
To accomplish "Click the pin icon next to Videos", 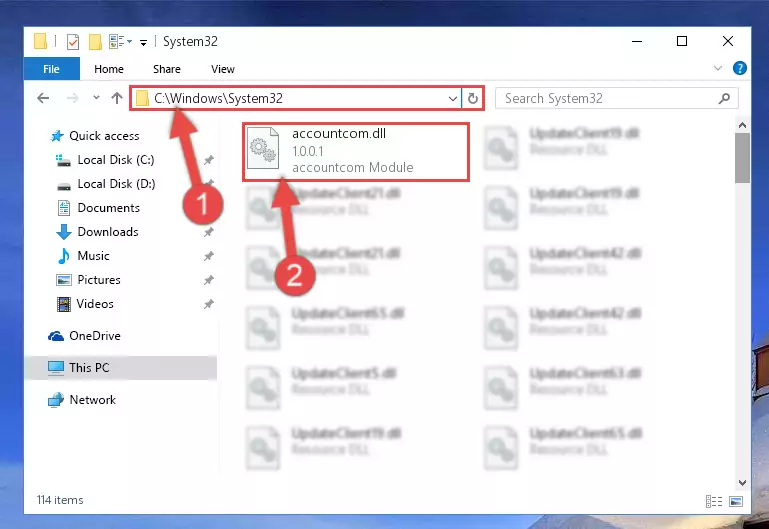I will pyautogui.click(x=208, y=304).
